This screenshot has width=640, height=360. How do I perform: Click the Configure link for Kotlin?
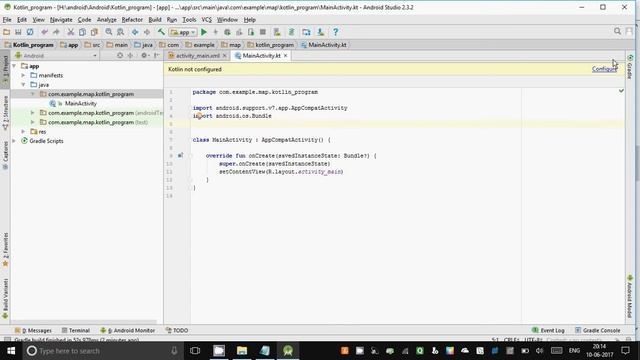(x=604, y=69)
